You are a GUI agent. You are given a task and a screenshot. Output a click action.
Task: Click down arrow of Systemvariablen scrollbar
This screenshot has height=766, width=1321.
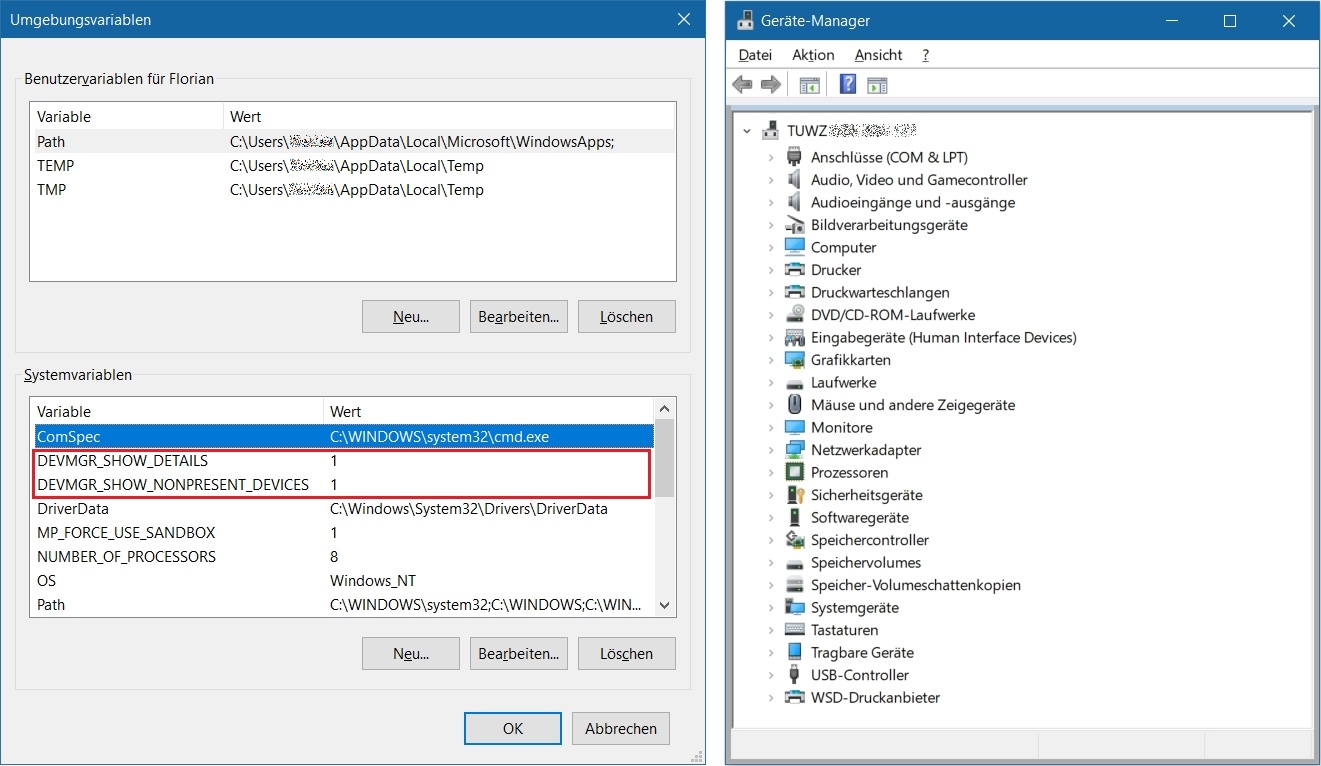pyautogui.click(x=664, y=605)
